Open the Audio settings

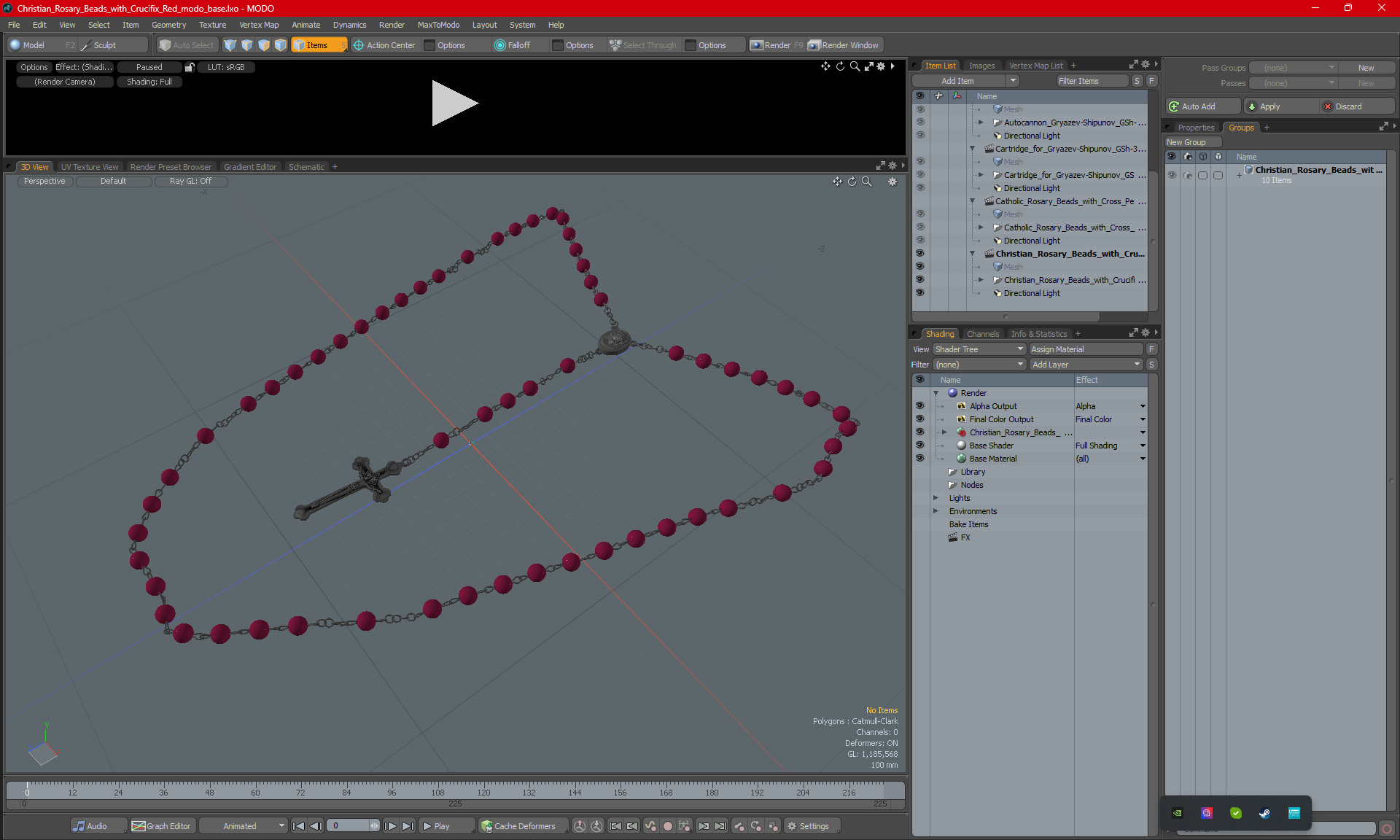tap(90, 826)
